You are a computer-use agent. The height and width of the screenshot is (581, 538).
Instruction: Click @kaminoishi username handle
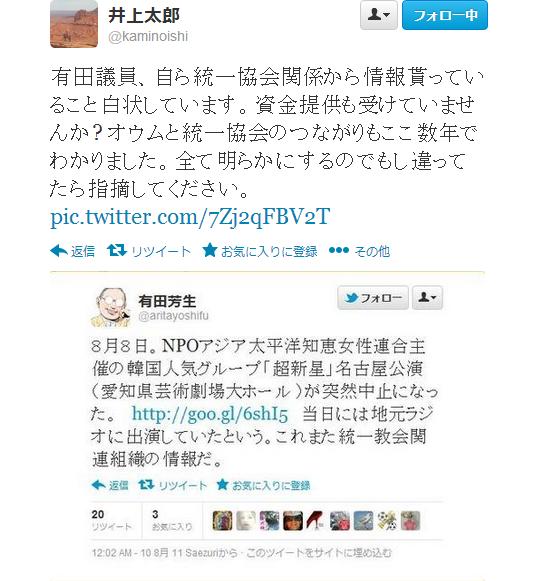[x=148, y=36]
